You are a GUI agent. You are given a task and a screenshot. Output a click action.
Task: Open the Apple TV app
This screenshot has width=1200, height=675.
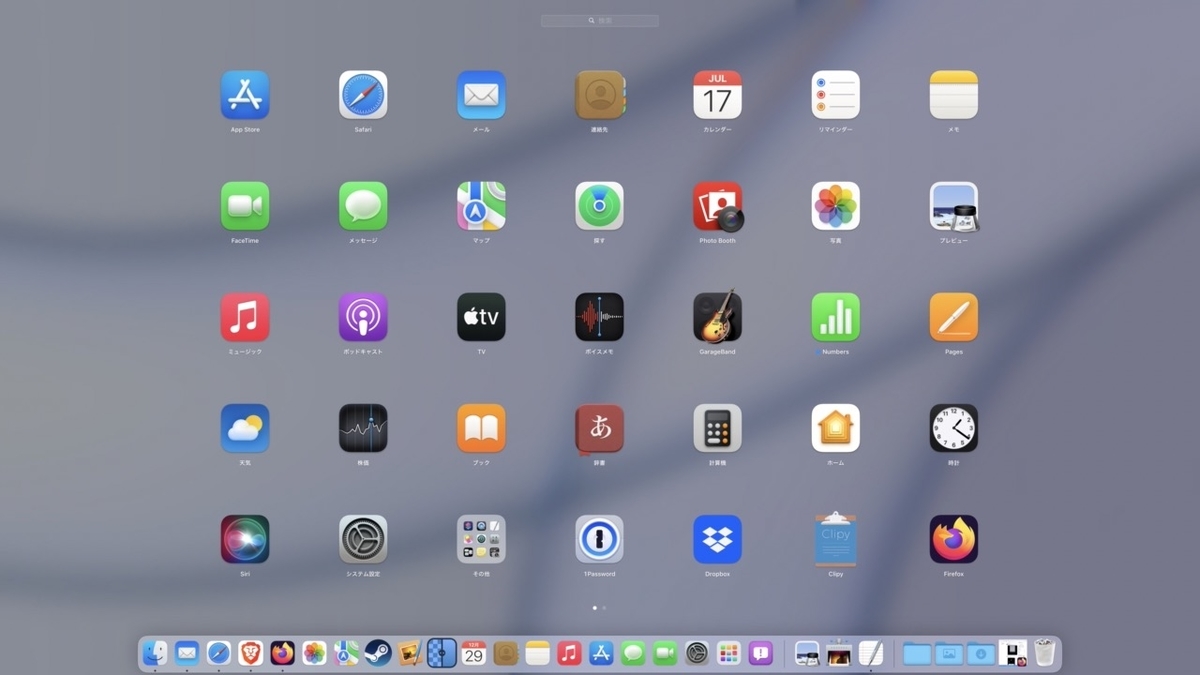click(481, 317)
